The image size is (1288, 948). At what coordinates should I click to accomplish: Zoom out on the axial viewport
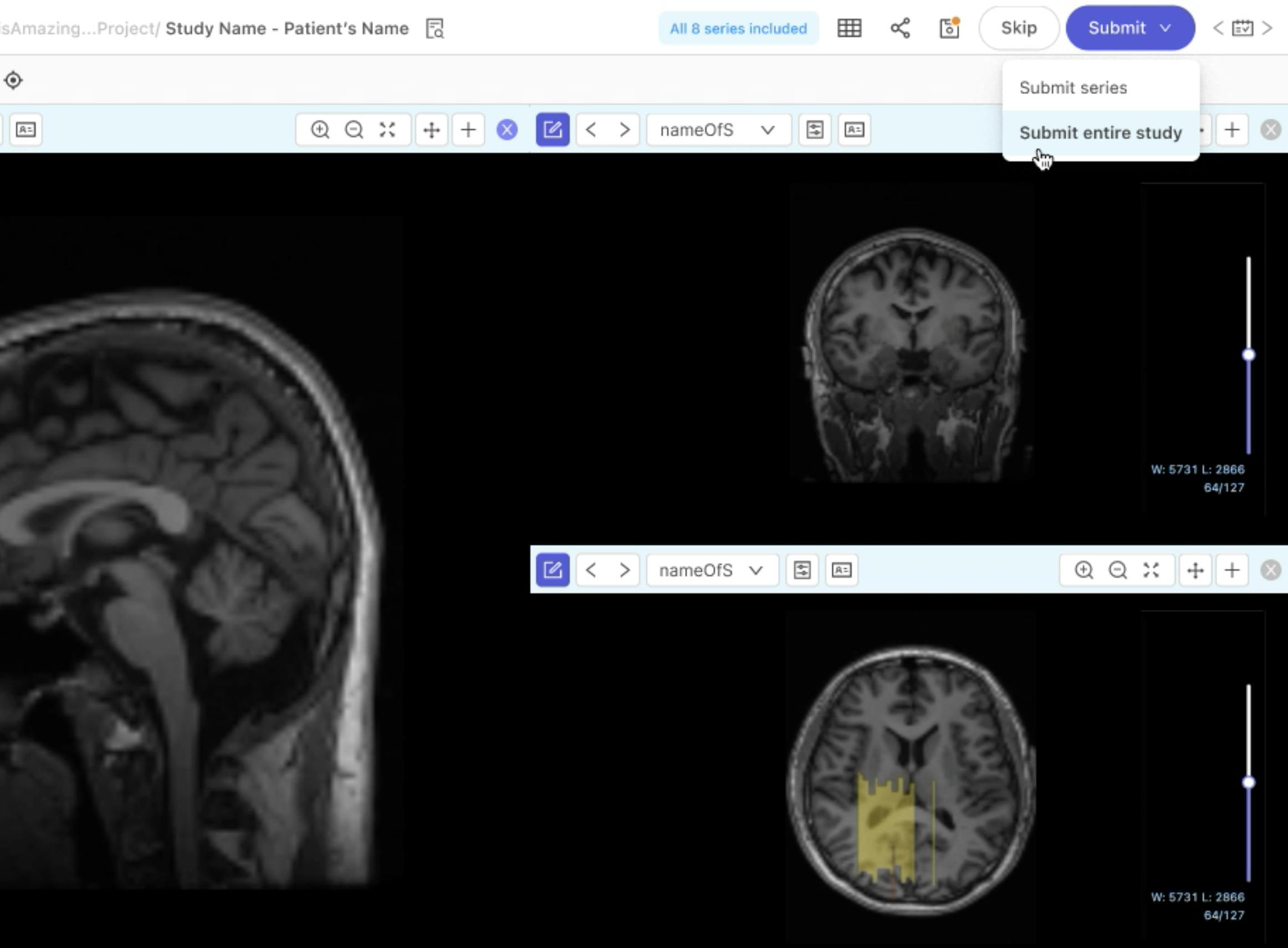click(1118, 570)
